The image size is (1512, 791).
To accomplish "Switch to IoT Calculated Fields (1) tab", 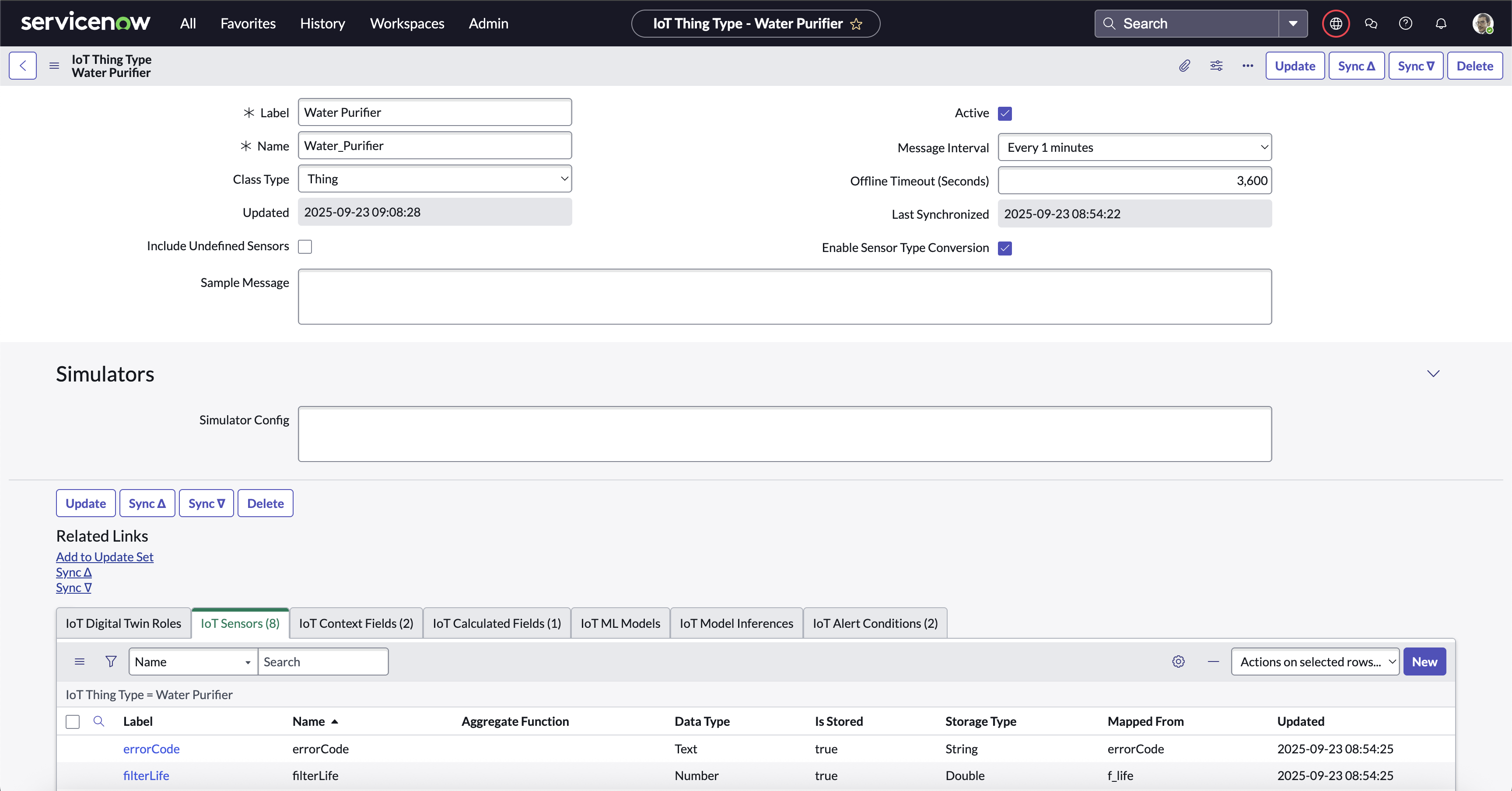I will 497,623.
